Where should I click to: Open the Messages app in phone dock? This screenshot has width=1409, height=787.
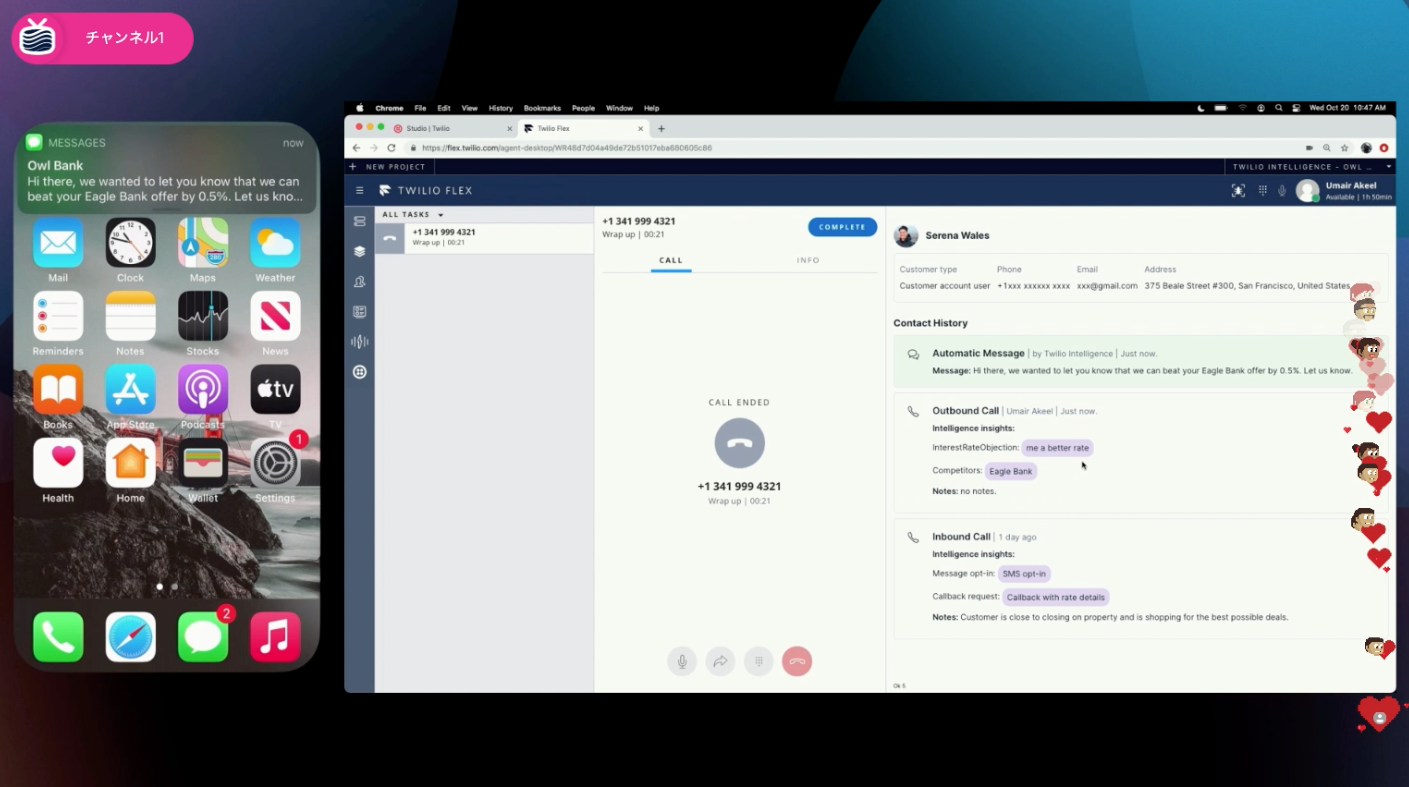[203, 637]
